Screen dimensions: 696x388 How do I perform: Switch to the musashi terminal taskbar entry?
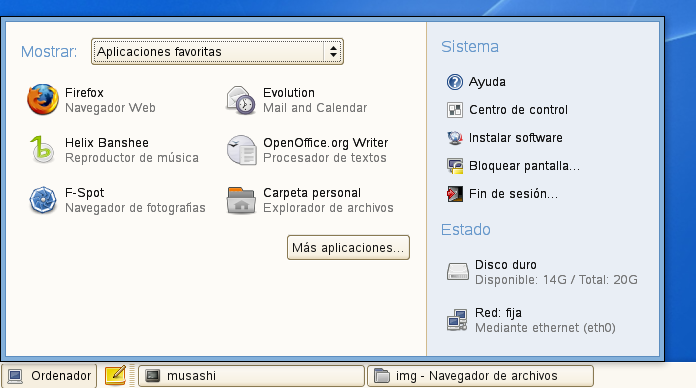(251, 376)
